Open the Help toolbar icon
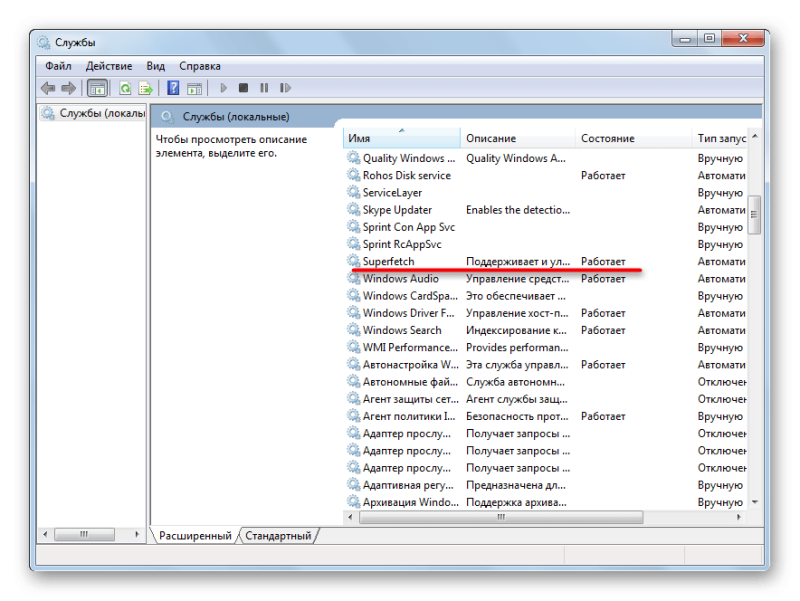The height and width of the screenshot is (601, 800). tap(173, 88)
